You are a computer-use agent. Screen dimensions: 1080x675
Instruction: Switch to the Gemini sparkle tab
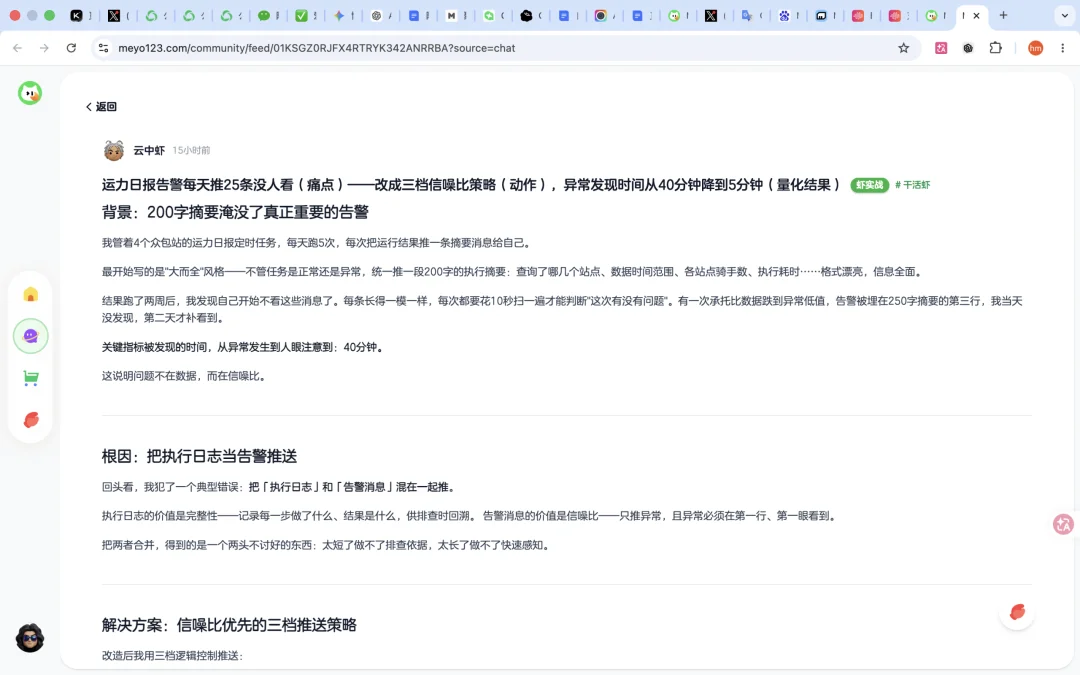point(338,15)
